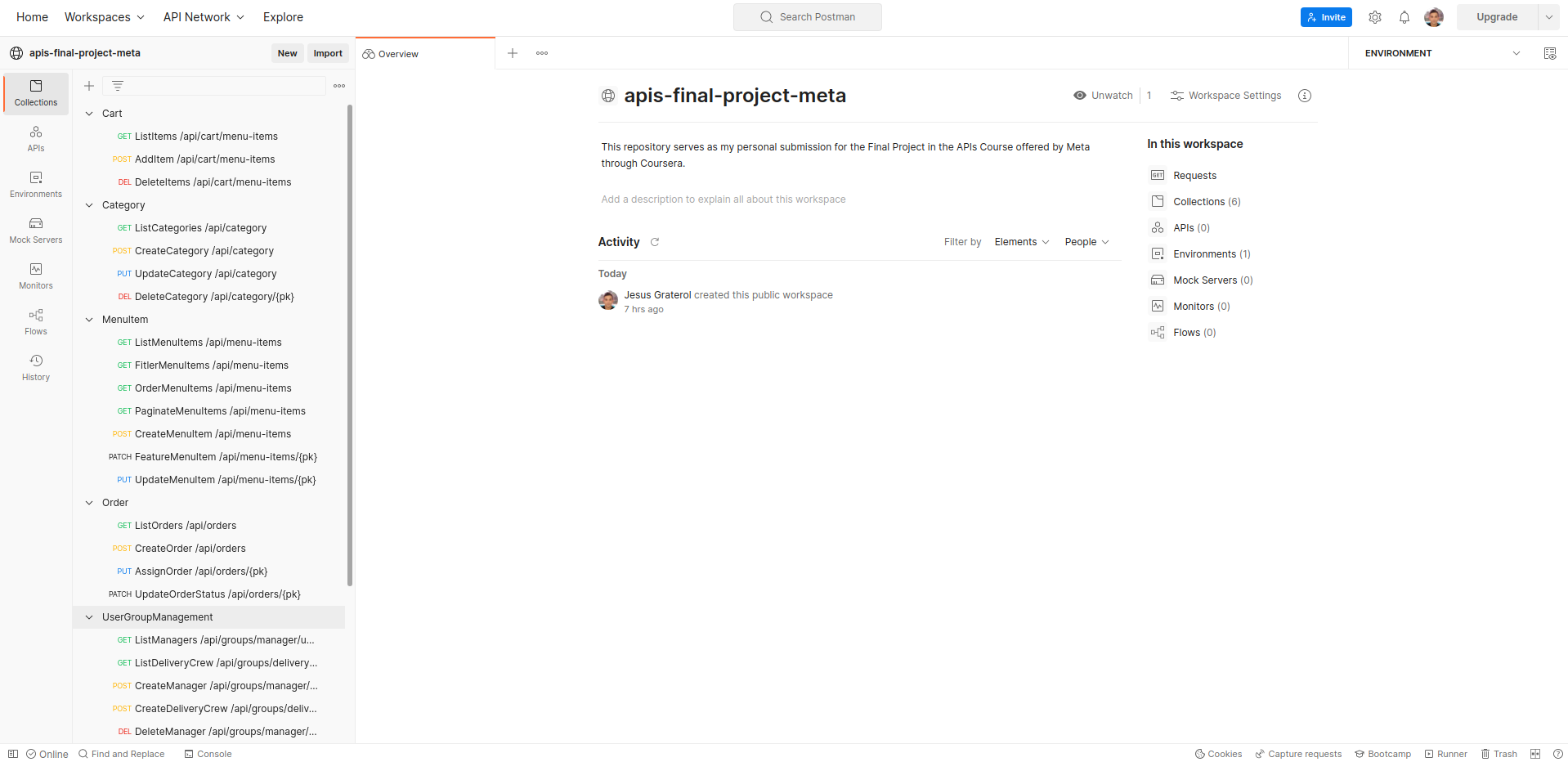Click the collections list vertical scrollbar
Viewport: 1568px width, 762px height.
click(350, 343)
